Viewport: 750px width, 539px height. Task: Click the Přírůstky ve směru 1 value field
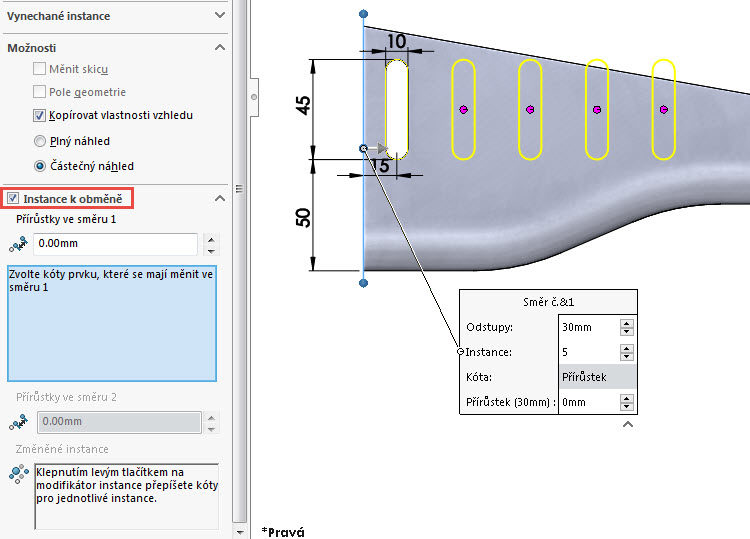(115, 243)
